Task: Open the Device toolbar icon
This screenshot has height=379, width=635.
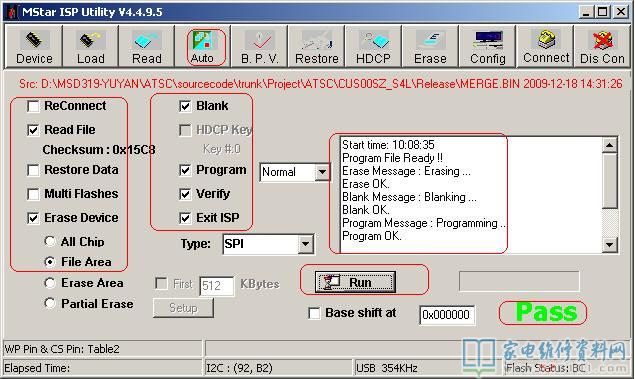Action: tap(34, 46)
